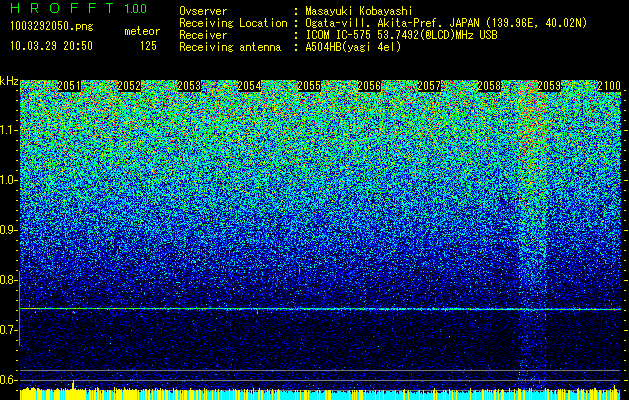Screen dimensions: 629x400
Task: Click the date stamp 10.03.29 20:50
Action: (51, 46)
